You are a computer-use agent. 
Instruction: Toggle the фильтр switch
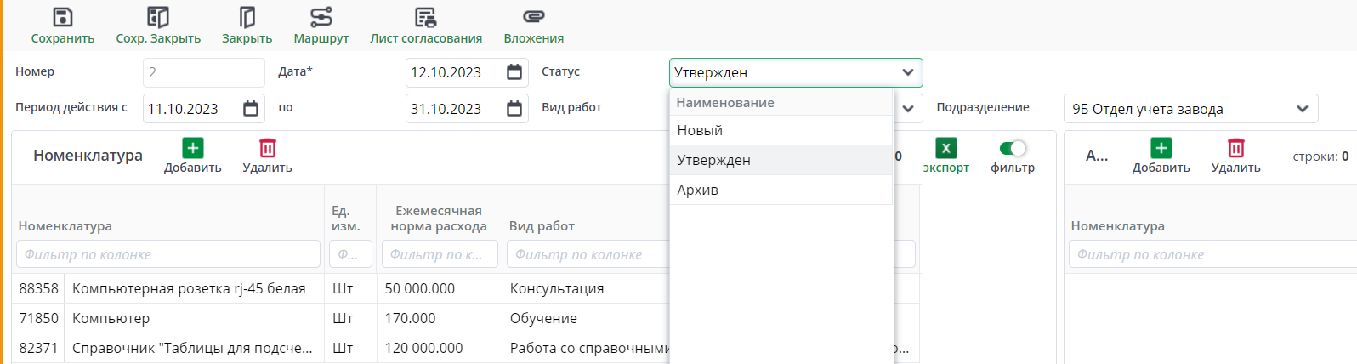click(x=1013, y=148)
